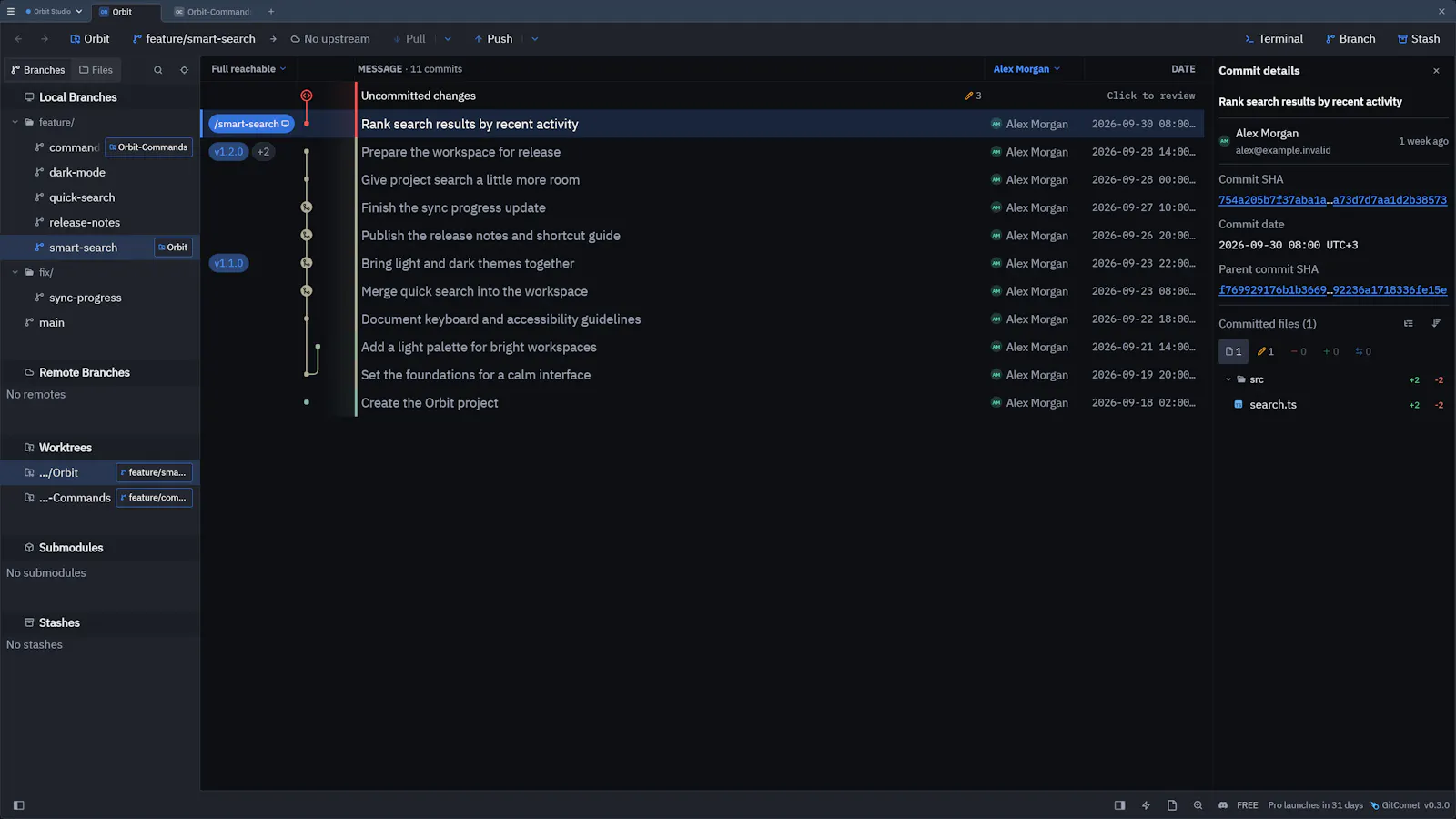Viewport: 1456px width, 819px height.
Task: Switch to the Orbit-Commands window tab
Action: coord(211,12)
